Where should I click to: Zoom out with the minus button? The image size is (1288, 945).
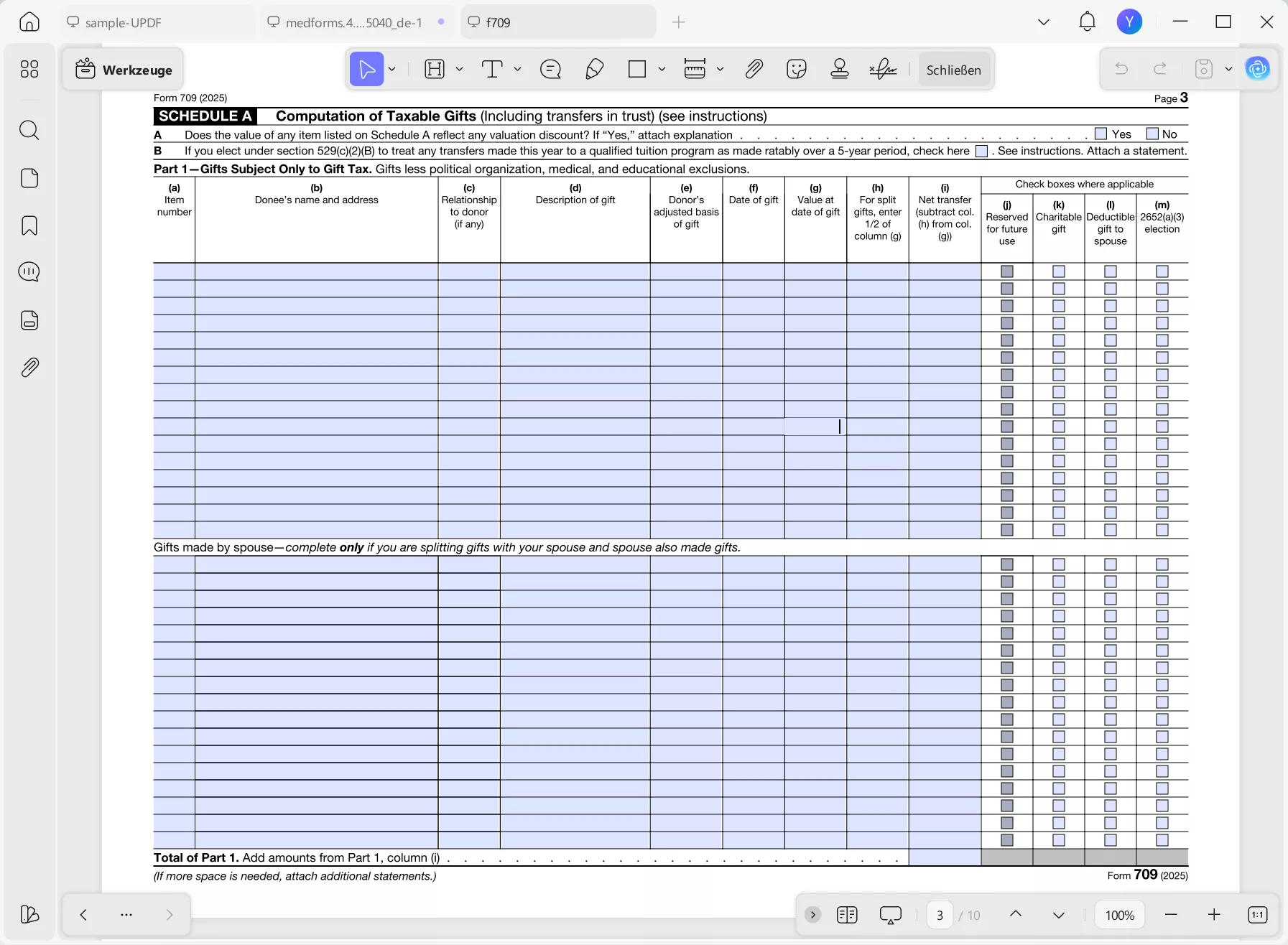pos(1172,915)
